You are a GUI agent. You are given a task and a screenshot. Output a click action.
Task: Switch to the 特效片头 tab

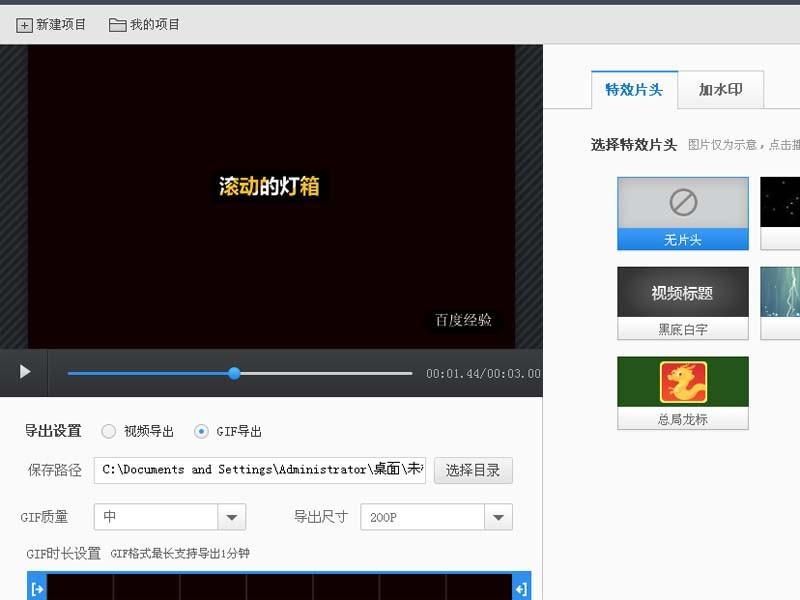(x=632, y=89)
